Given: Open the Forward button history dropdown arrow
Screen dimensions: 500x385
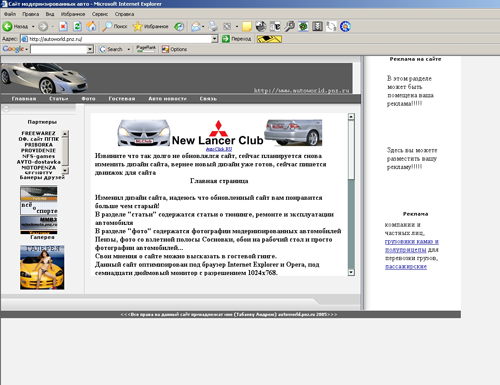Looking at the screenshot, I should (52, 26).
